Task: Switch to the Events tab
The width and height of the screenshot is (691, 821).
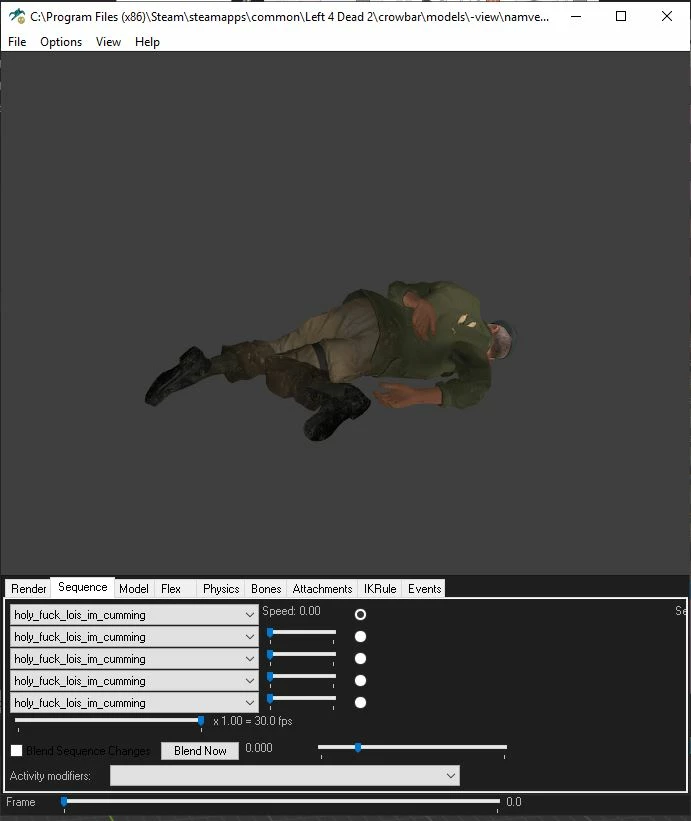Action: tap(425, 589)
